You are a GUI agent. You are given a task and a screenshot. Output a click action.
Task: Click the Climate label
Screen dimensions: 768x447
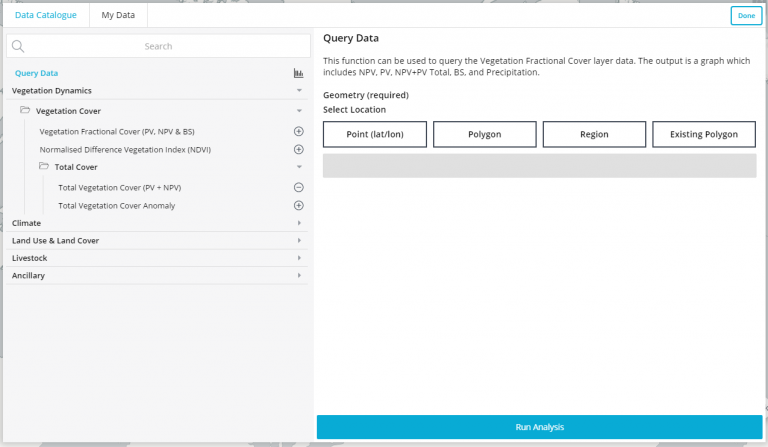pyautogui.click(x=26, y=223)
